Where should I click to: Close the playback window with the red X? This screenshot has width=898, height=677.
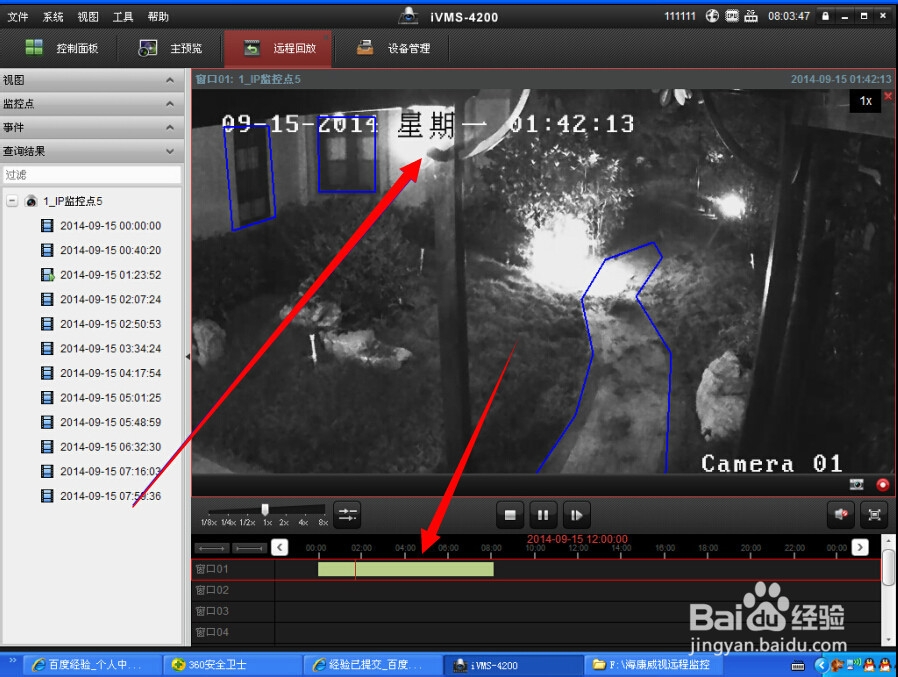[888, 96]
